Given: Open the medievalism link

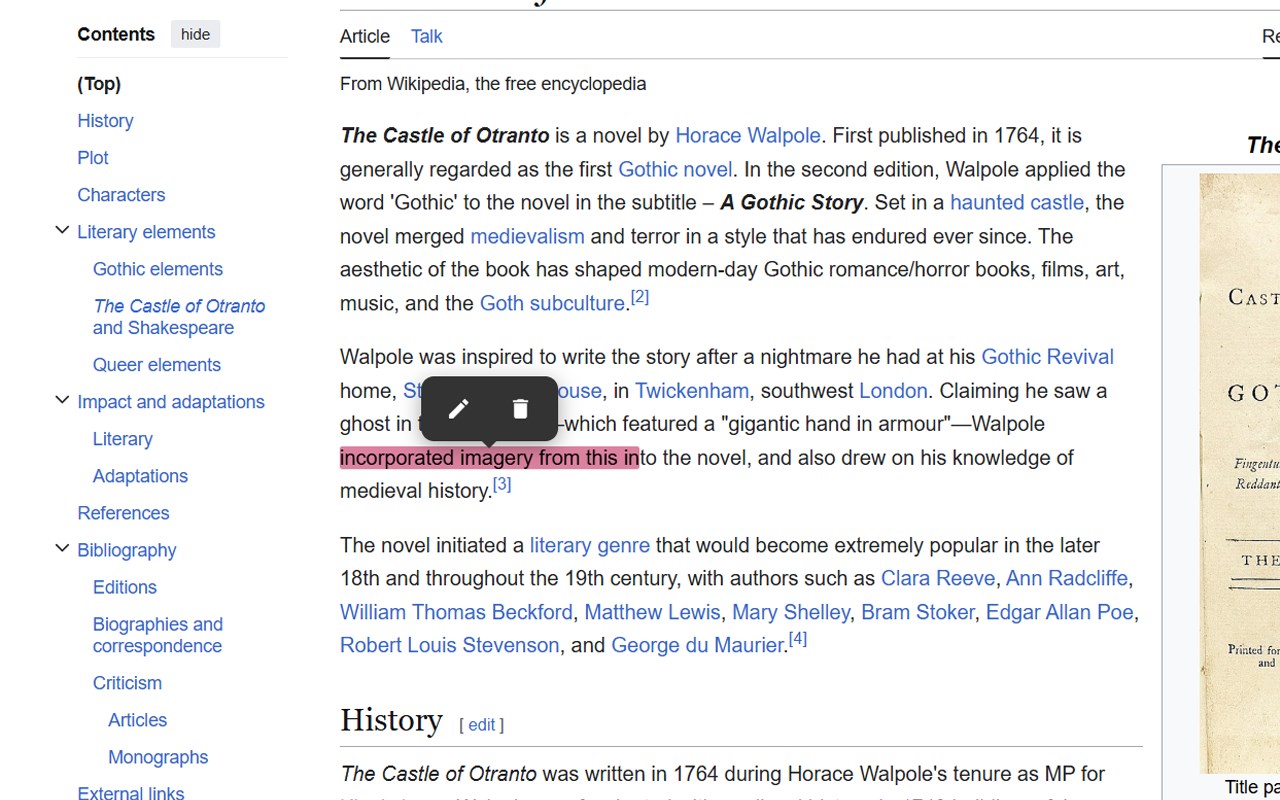Looking at the screenshot, I should click(527, 236).
